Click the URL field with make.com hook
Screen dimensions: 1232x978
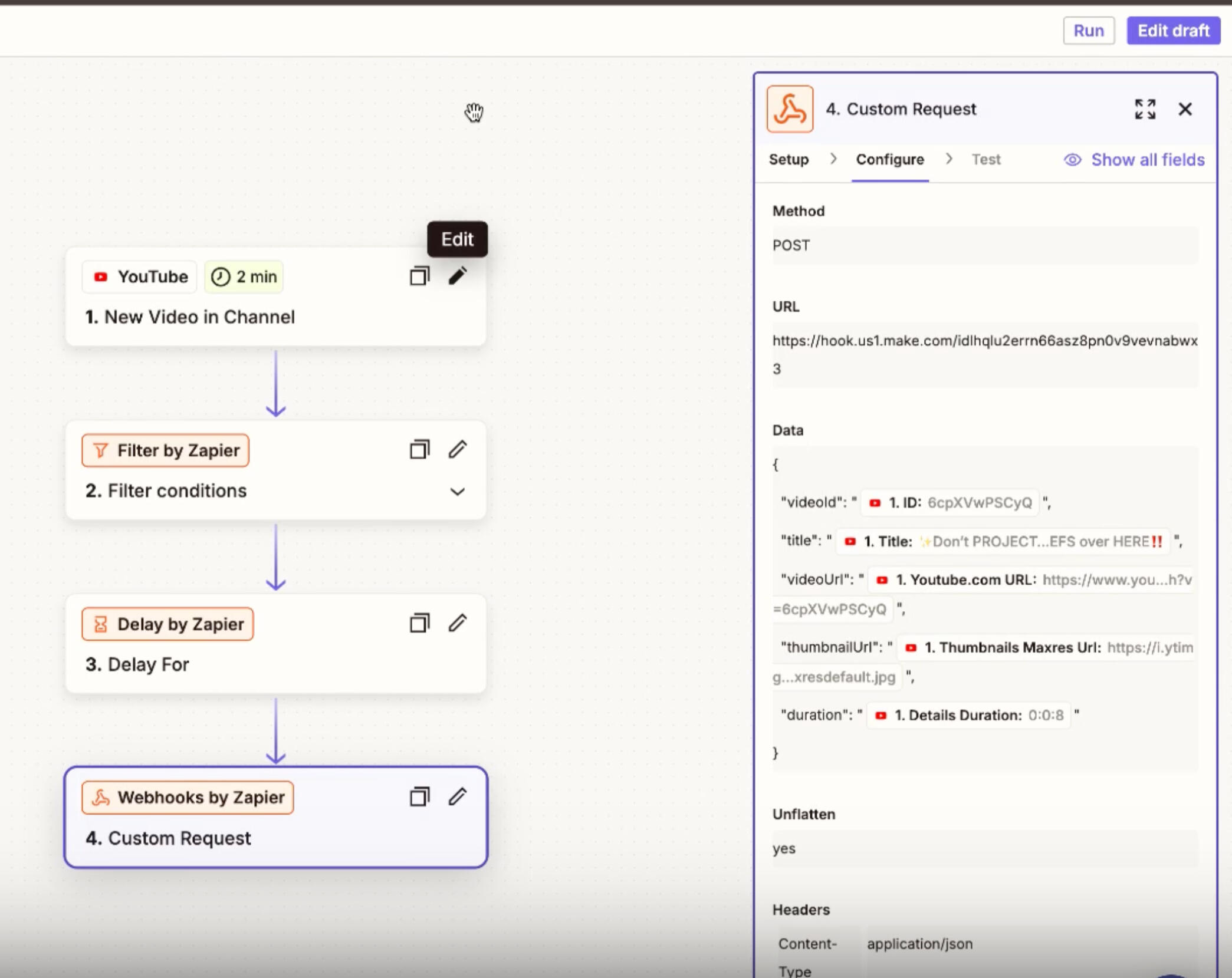(x=985, y=355)
